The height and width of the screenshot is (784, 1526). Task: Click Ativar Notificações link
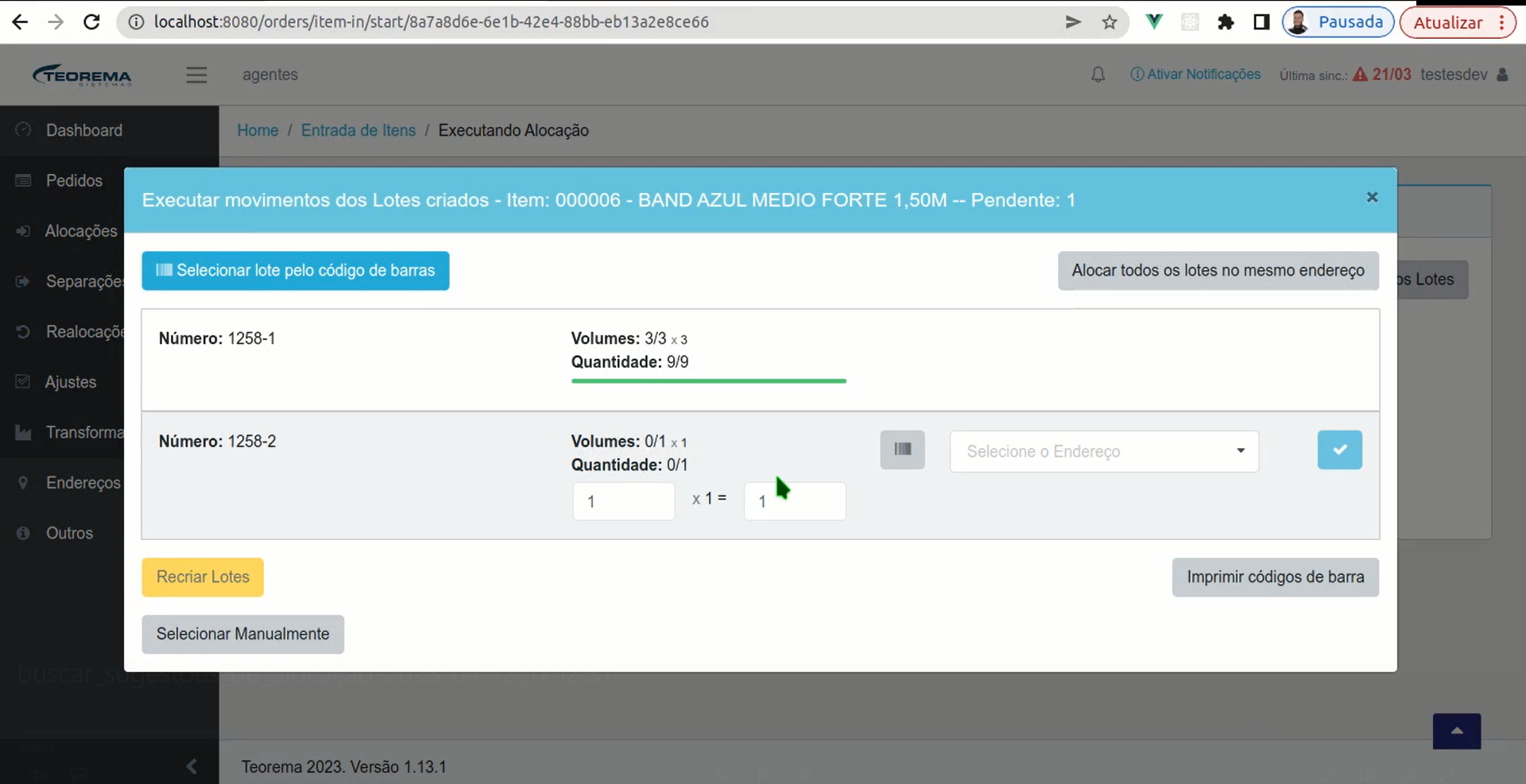click(x=1195, y=74)
